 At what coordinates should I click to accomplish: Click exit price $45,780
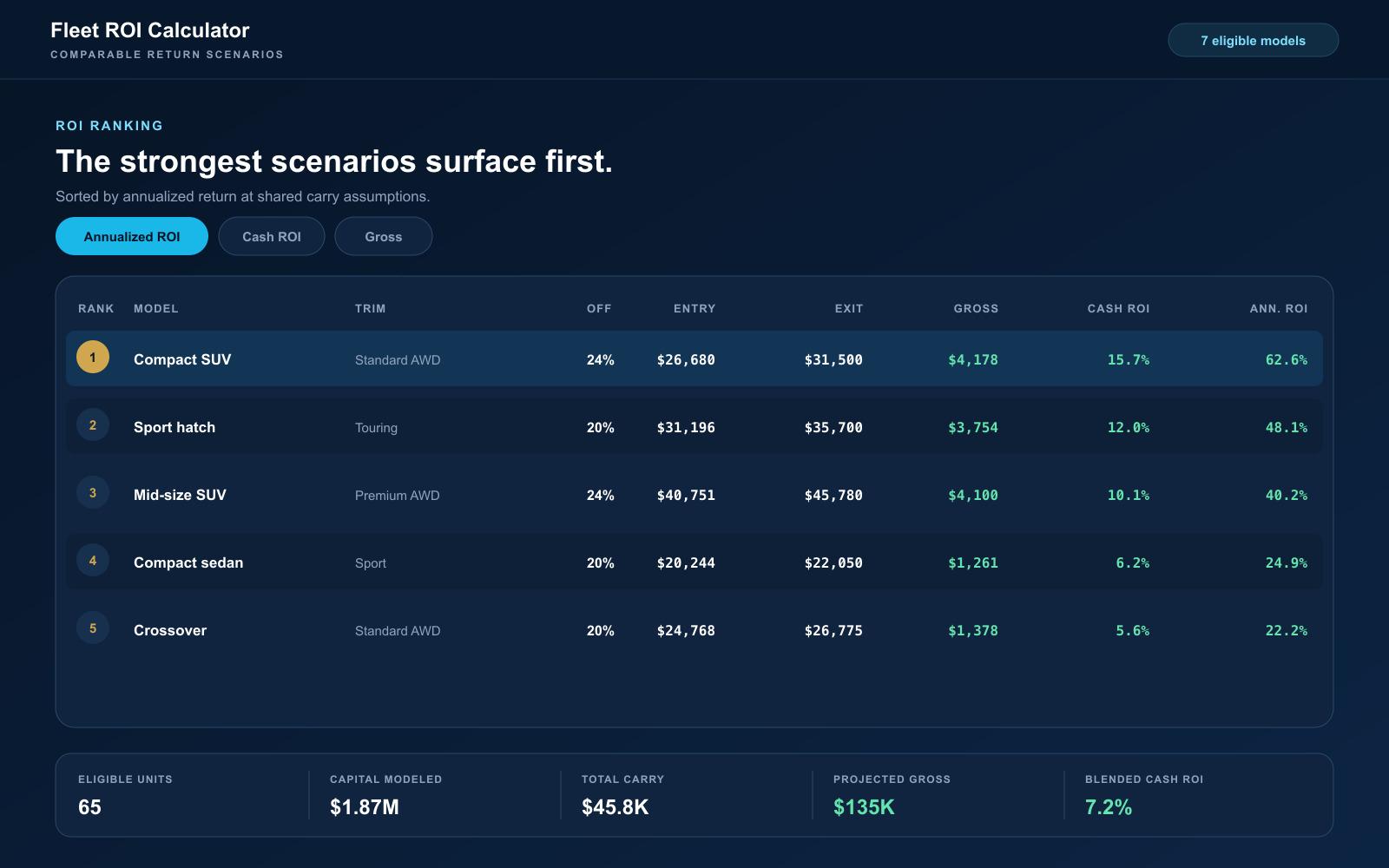tap(833, 495)
